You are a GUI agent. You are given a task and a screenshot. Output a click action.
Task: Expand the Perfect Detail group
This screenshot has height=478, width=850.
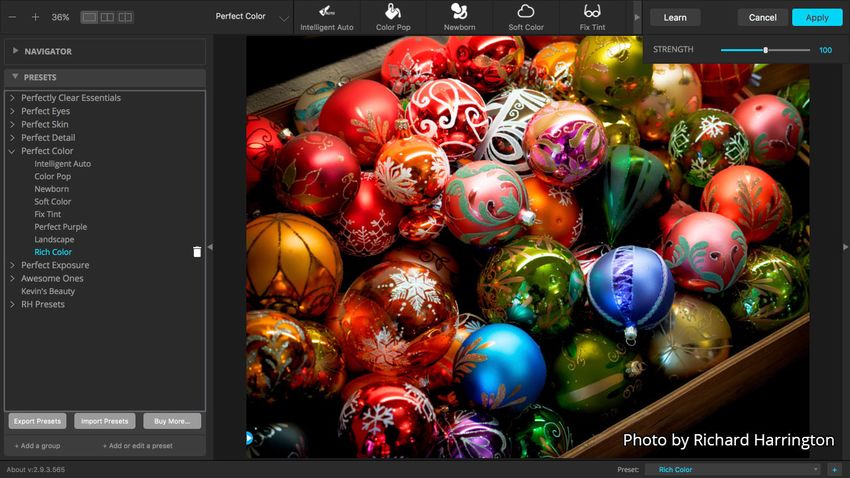(12, 138)
